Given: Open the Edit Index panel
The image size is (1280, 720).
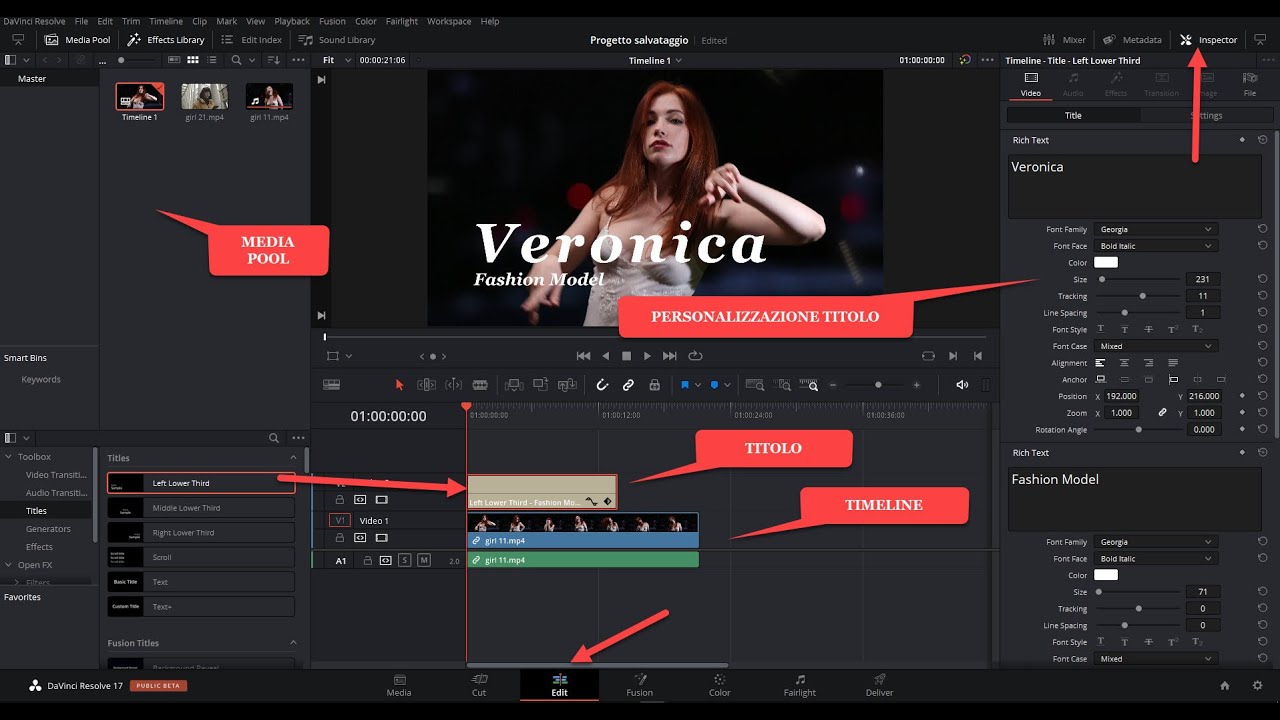Looking at the screenshot, I should (x=252, y=40).
